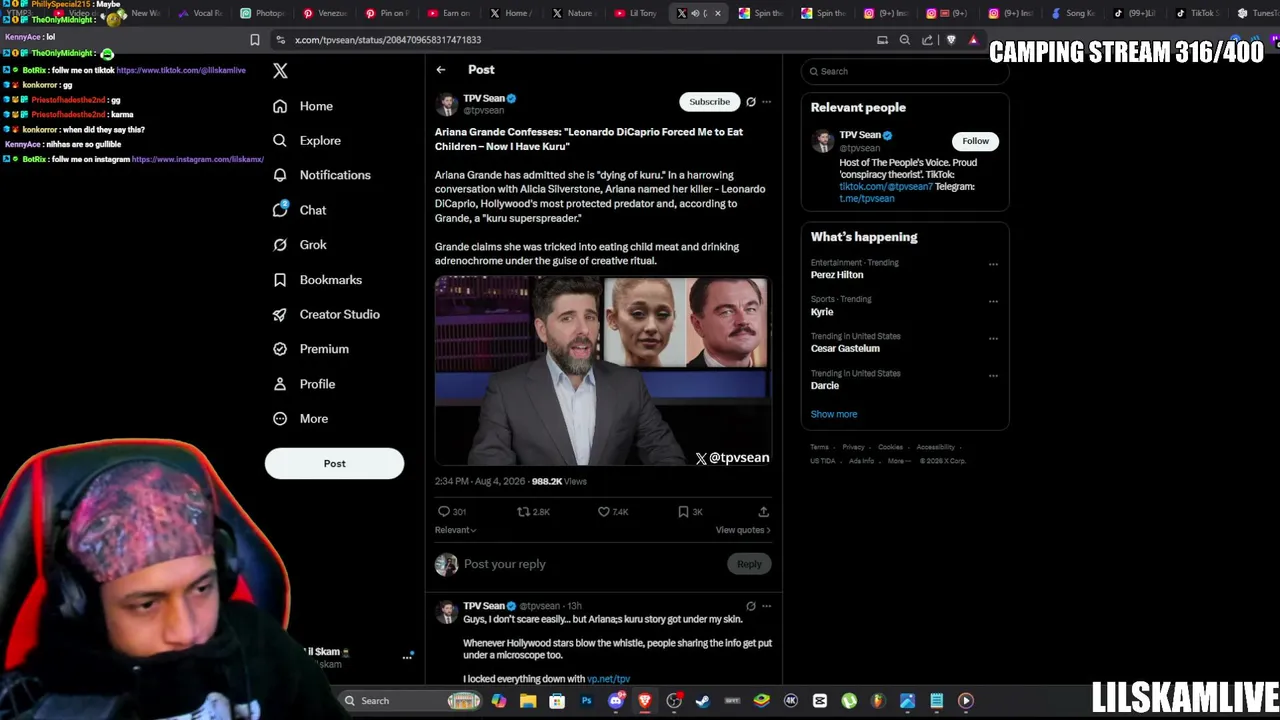Go back using the Post arrow
The height and width of the screenshot is (720, 1280).
pos(441,70)
